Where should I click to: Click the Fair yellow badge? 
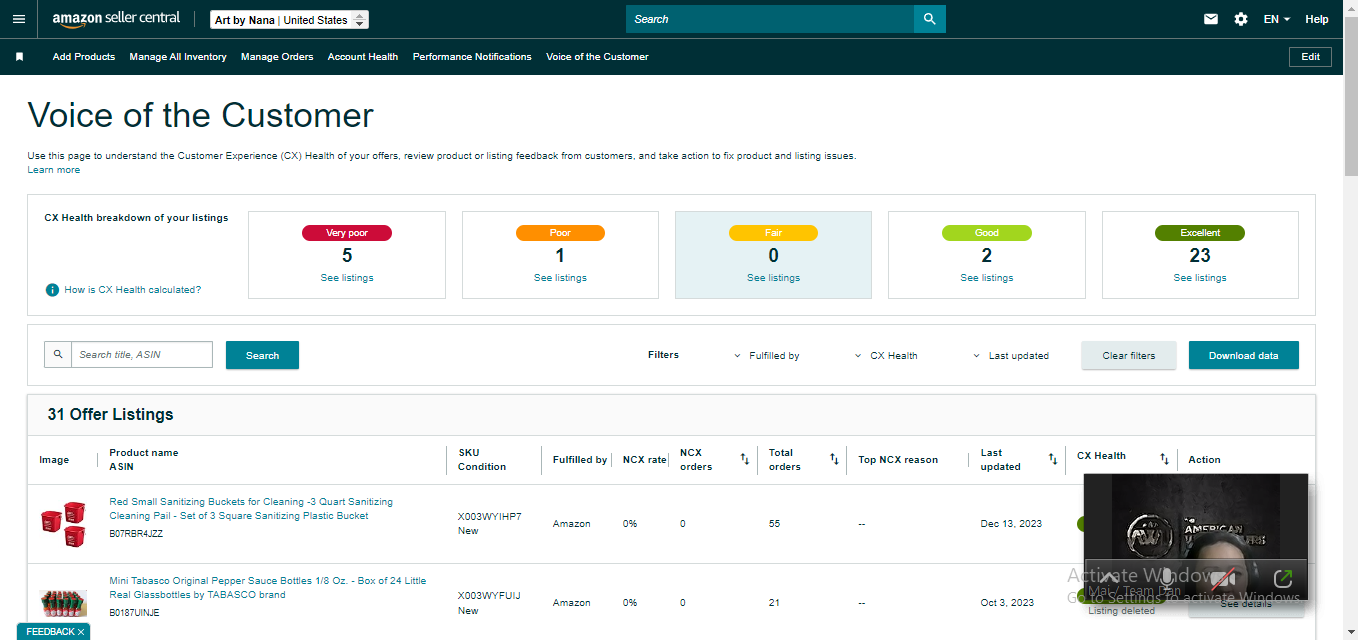pyautogui.click(x=773, y=233)
